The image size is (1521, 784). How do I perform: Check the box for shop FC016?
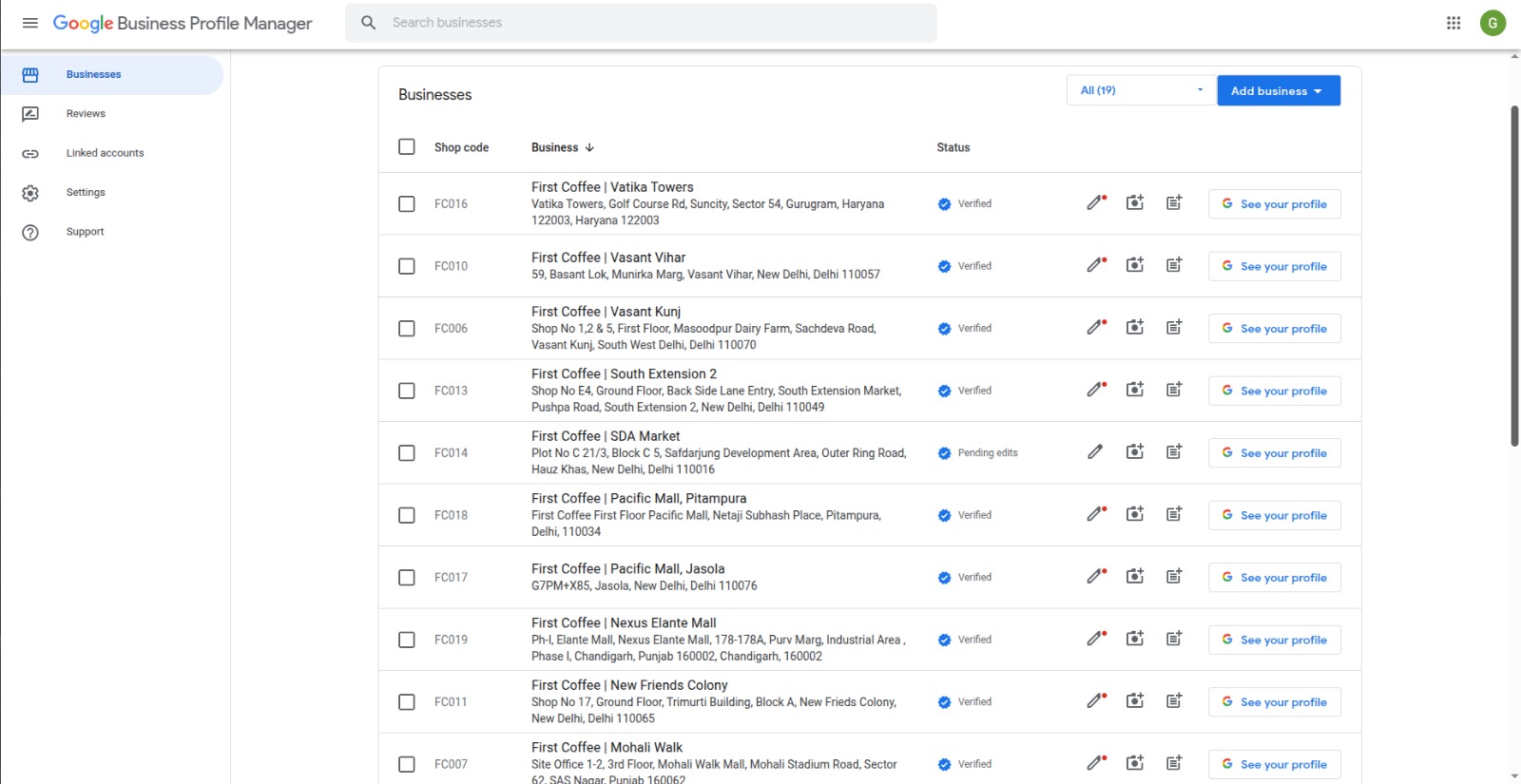pyautogui.click(x=407, y=204)
